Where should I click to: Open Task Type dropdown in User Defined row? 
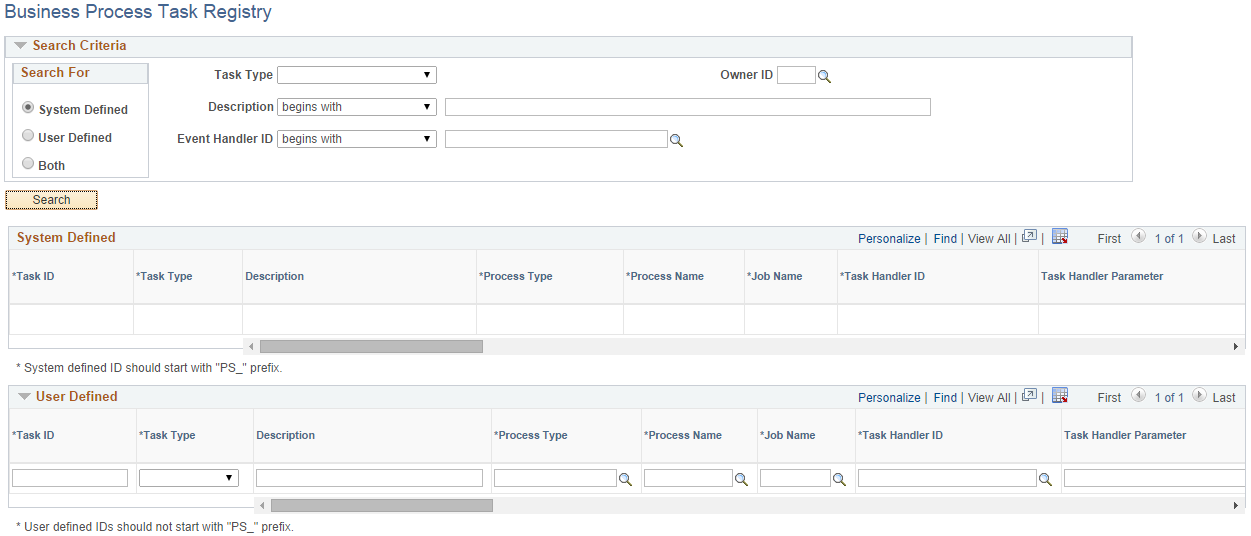pyautogui.click(x=189, y=478)
